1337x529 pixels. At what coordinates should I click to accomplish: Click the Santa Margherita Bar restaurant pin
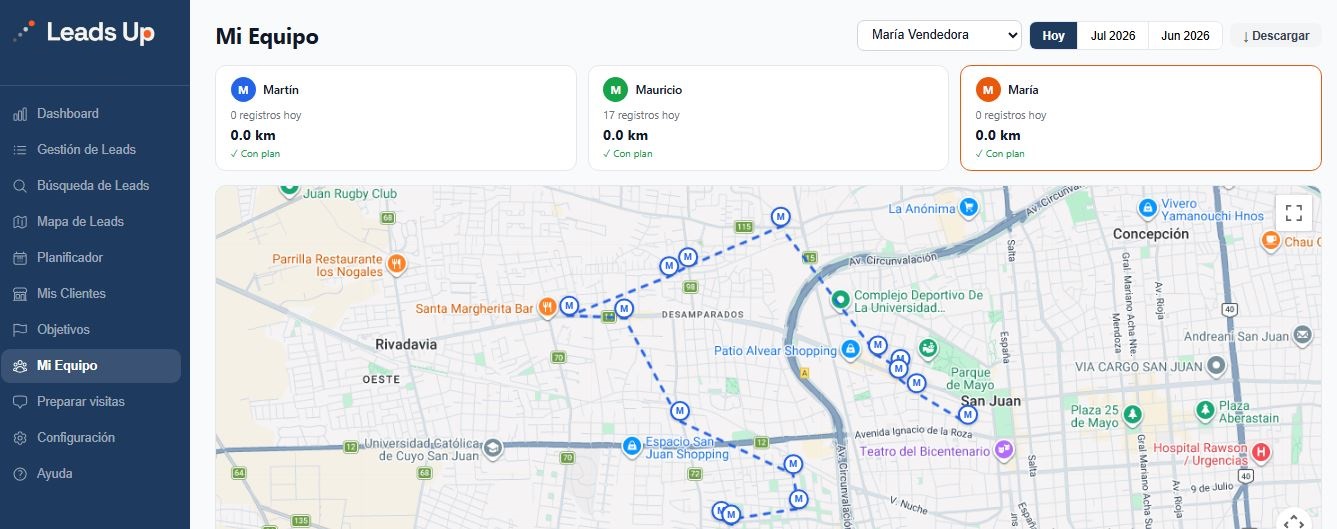(546, 308)
